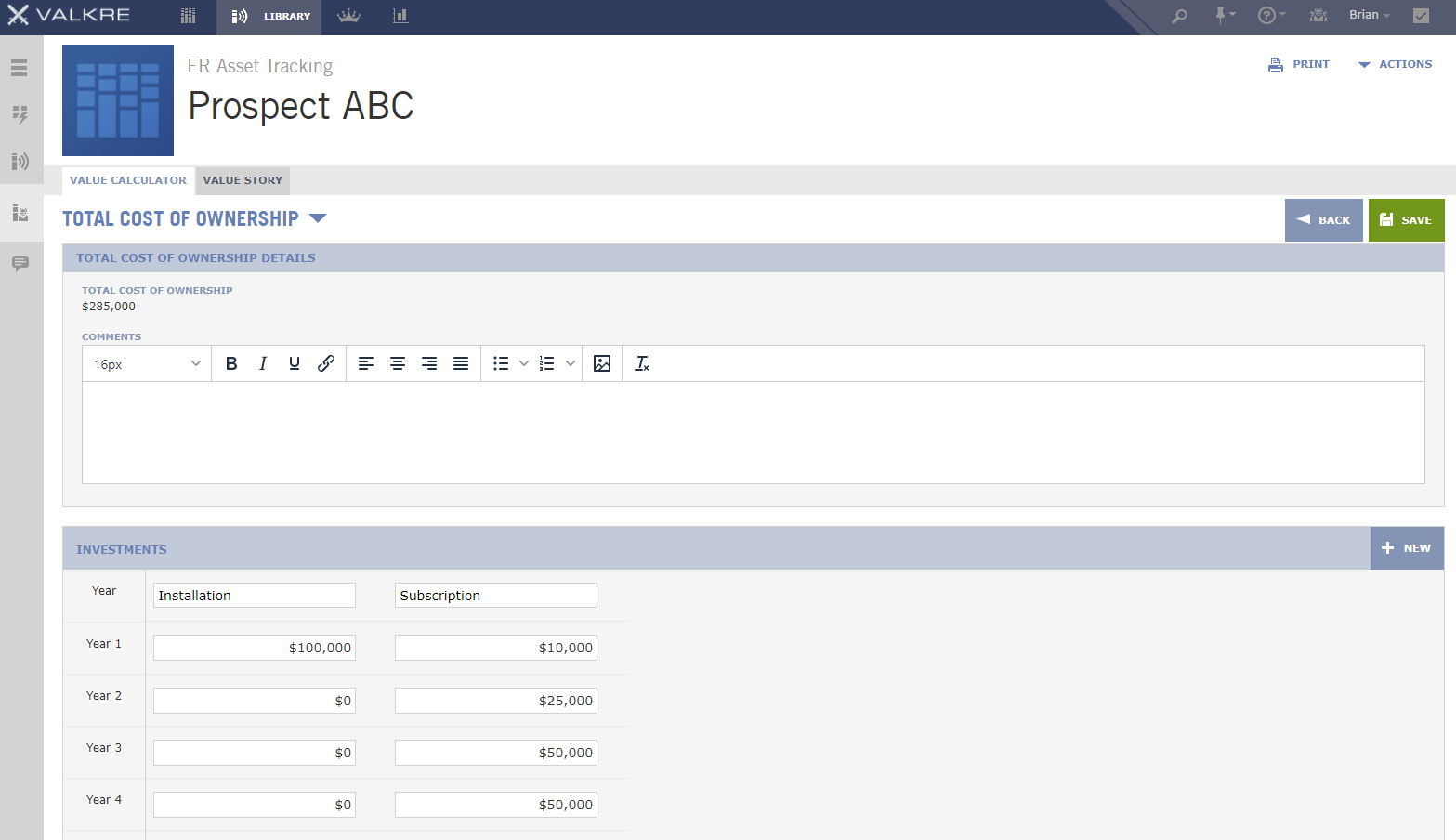Save the total cost of ownership
1456x840 pixels.
[x=1406, y=220]
